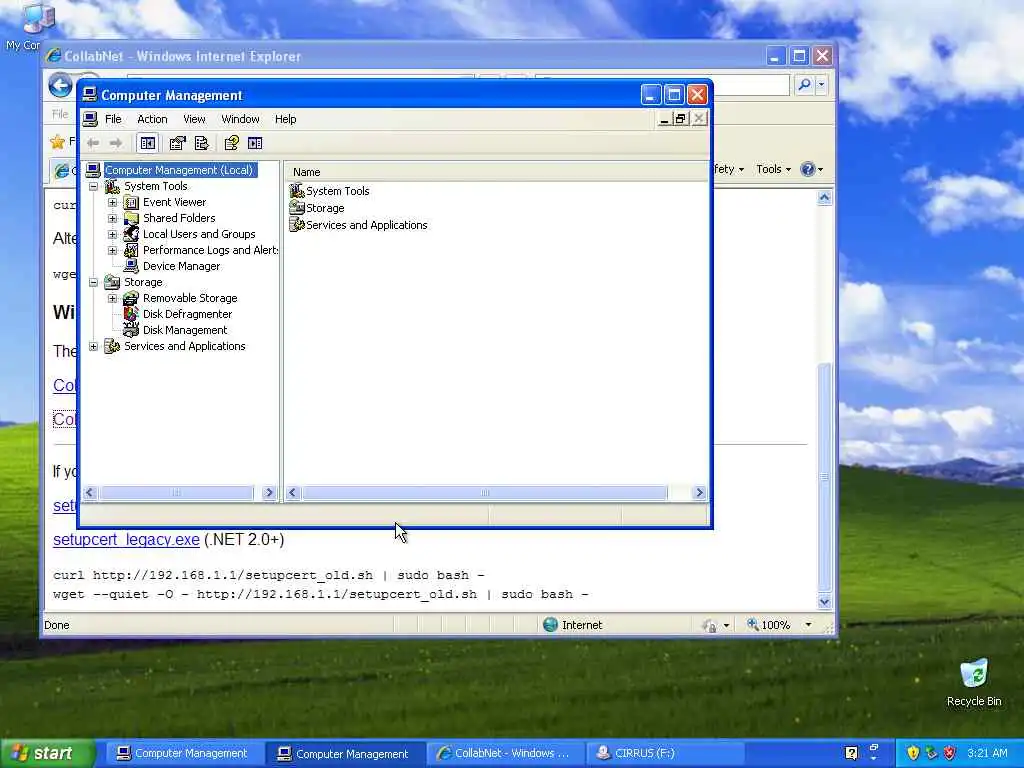This screenshot has height=768, width=1024.
Task: Click the yellow security shield tray icon
Action: tap(913, 753)
